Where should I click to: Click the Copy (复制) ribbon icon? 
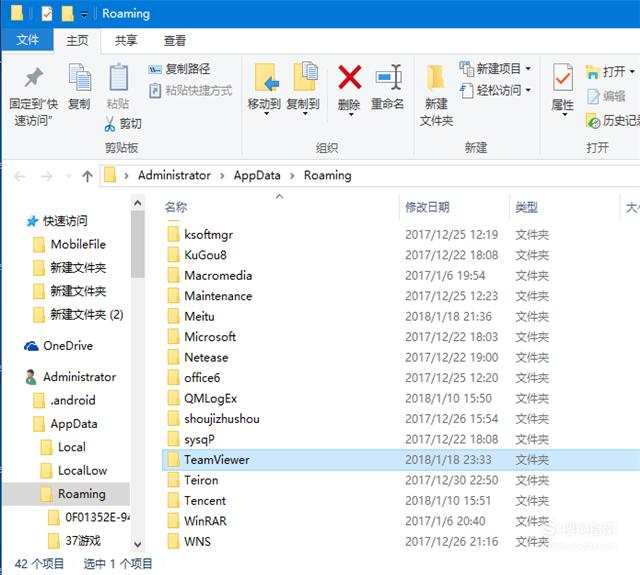click(80, 78)
